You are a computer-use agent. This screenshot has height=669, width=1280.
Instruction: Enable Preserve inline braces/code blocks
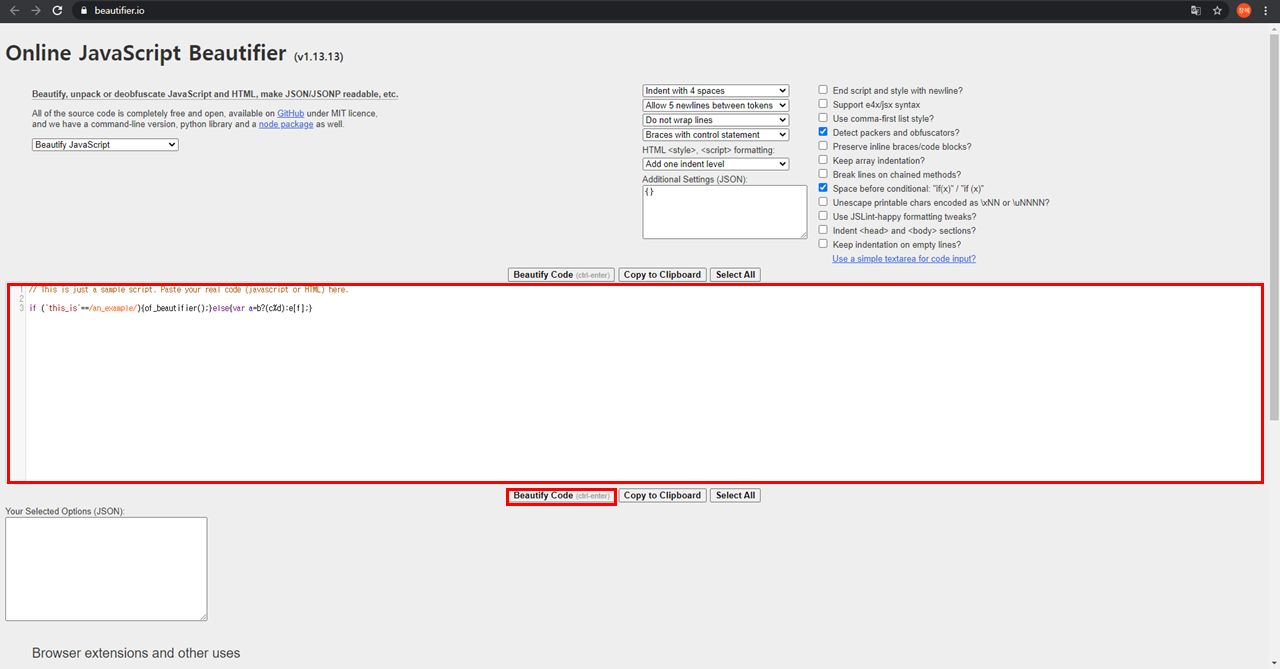point(823,146)
